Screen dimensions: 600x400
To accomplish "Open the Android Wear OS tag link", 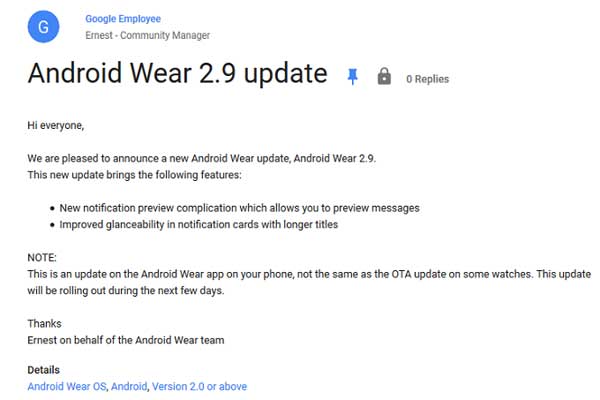I will pos(66,386).
